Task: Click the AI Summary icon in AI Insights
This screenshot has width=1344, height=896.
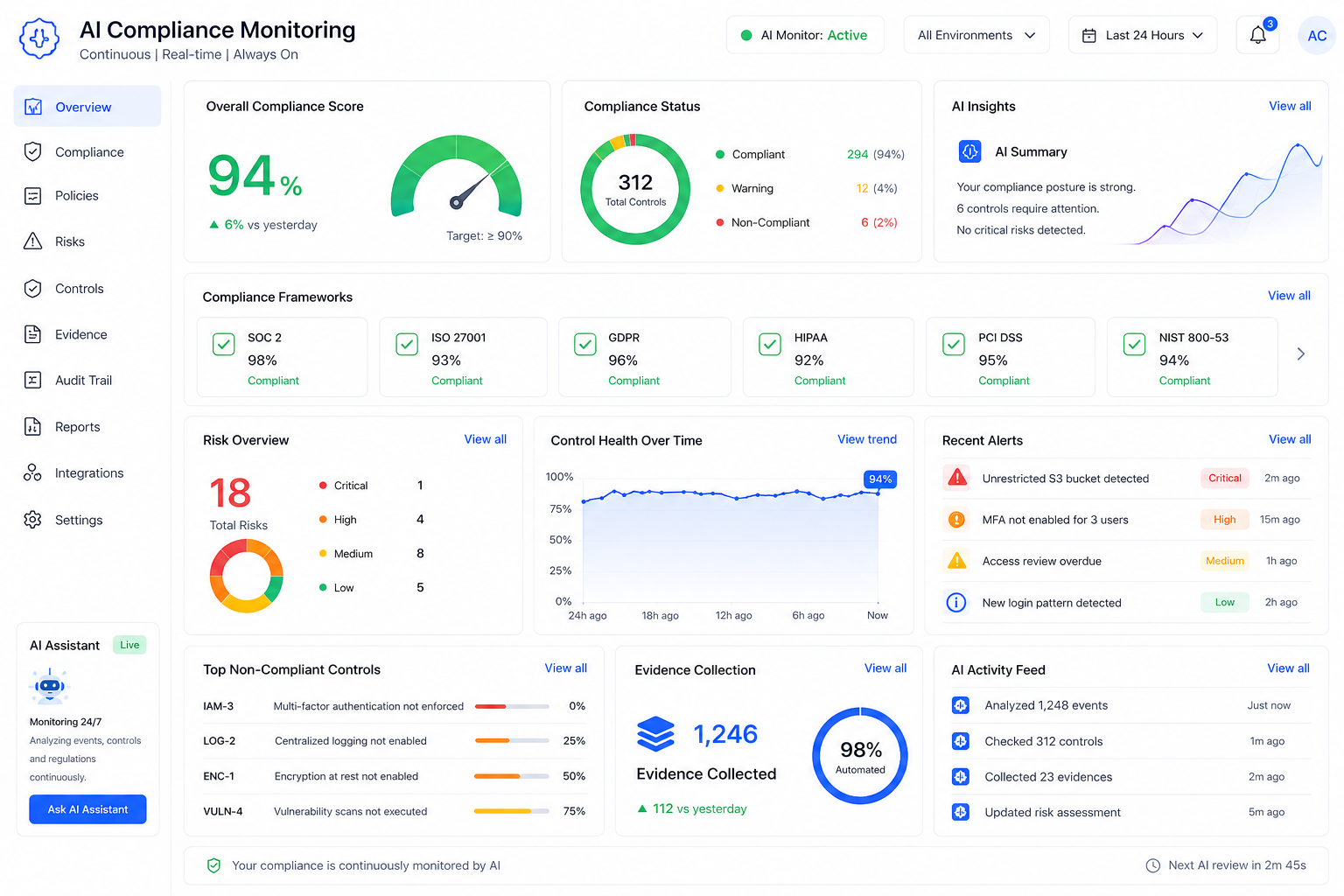Action: tap(969, 151)
